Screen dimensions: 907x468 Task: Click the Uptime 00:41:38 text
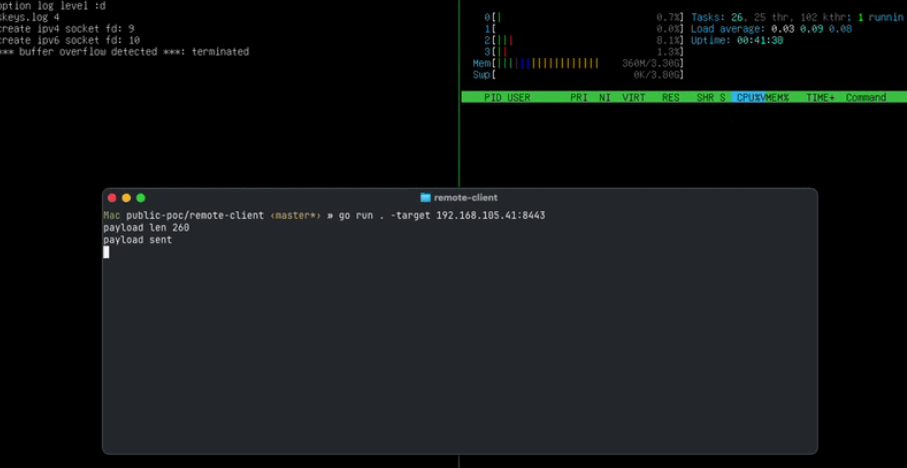[x=737, y=40]
